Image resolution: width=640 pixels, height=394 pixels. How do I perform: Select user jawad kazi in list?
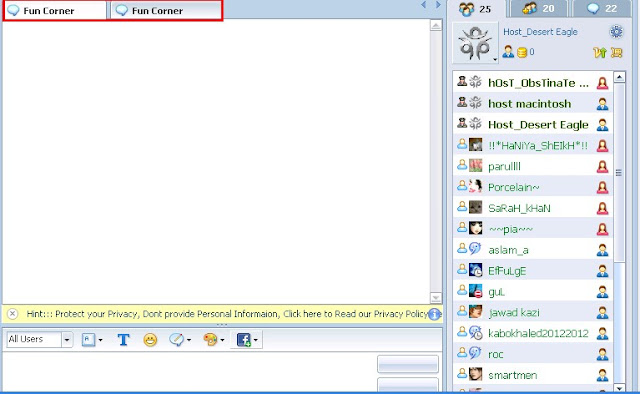[x=533, y=313]
